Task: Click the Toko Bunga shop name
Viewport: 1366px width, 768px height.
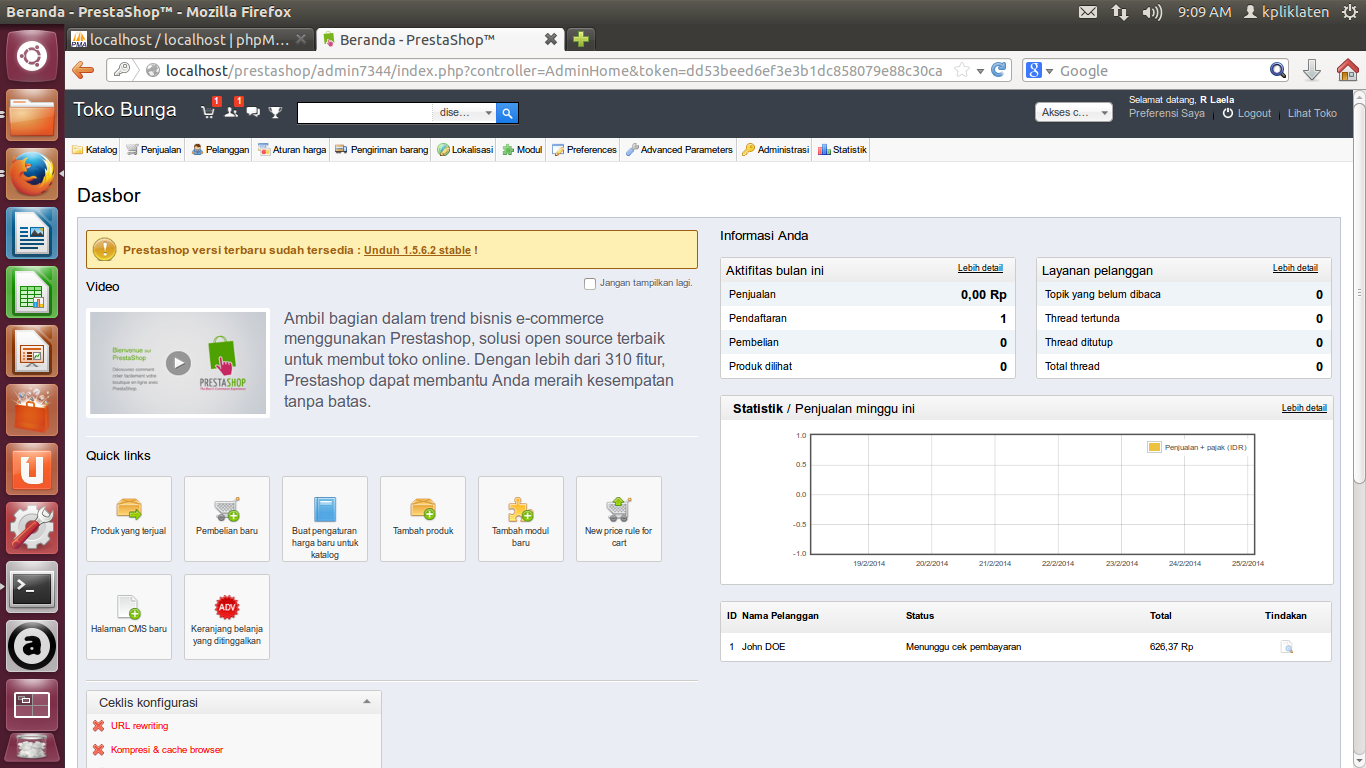Action: pyautogui.click(x=125, y=110)
